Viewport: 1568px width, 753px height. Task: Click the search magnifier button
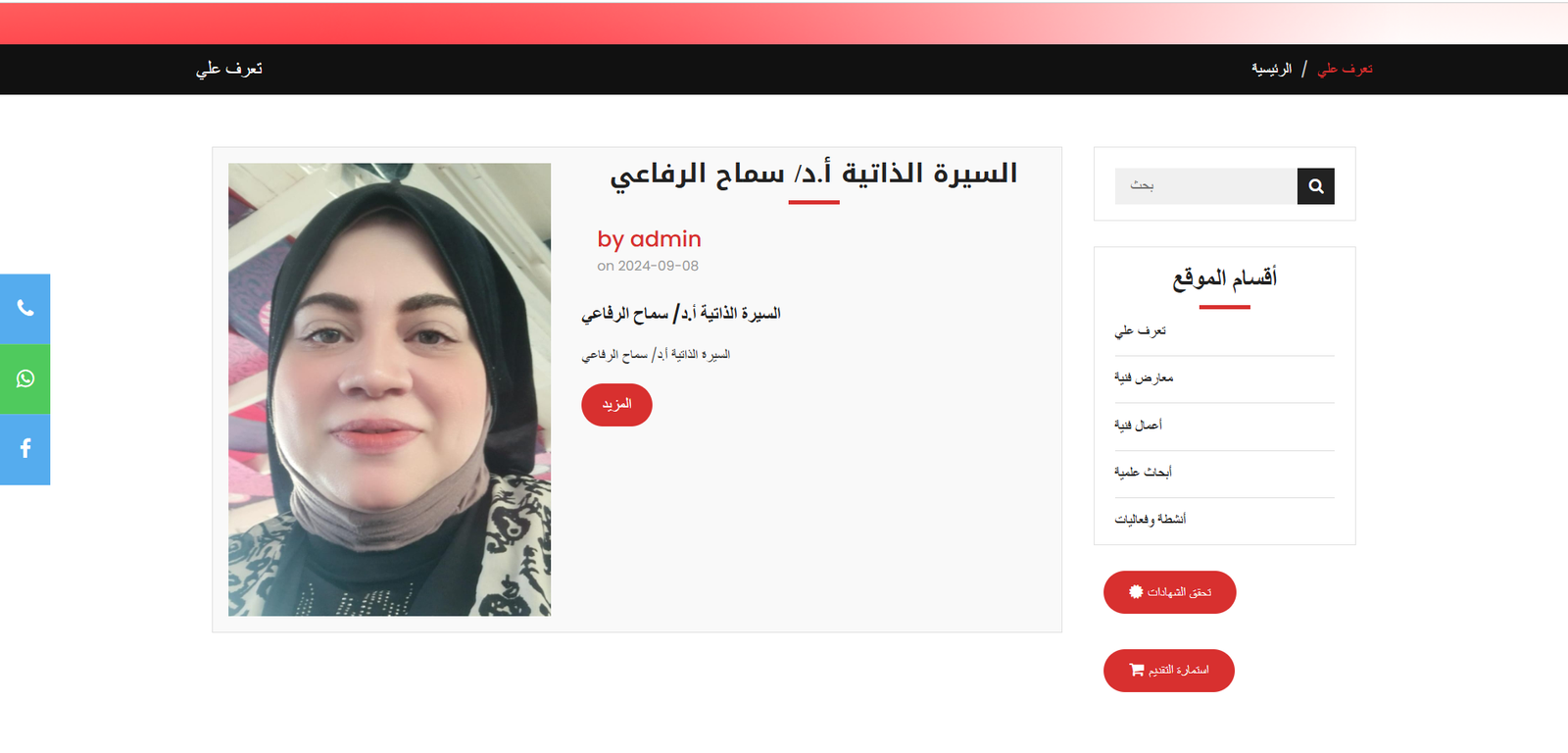(1316, 186)
